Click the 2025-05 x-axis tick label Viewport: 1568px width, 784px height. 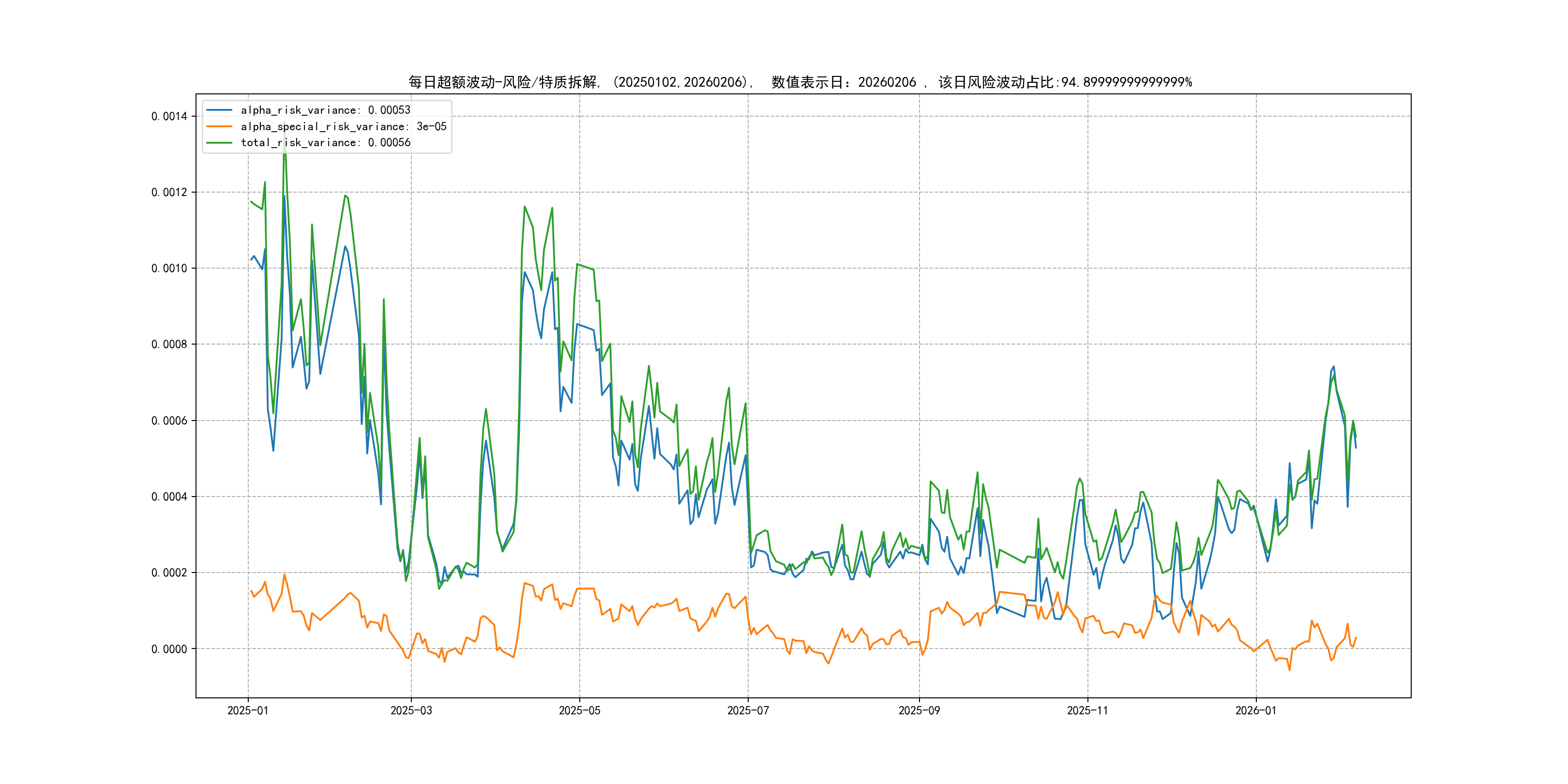pos(579,710)
